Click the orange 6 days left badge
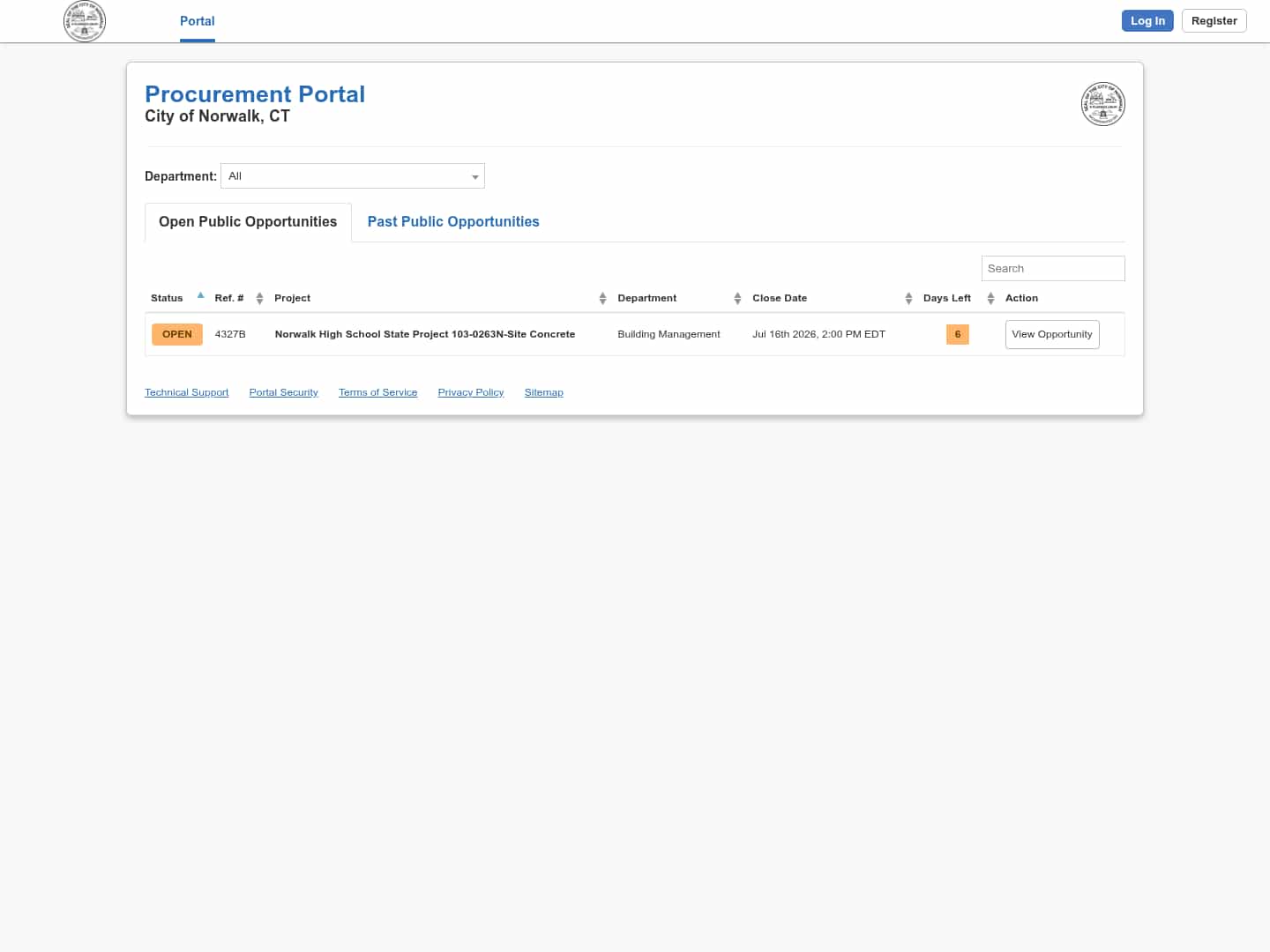 point(958,335)
